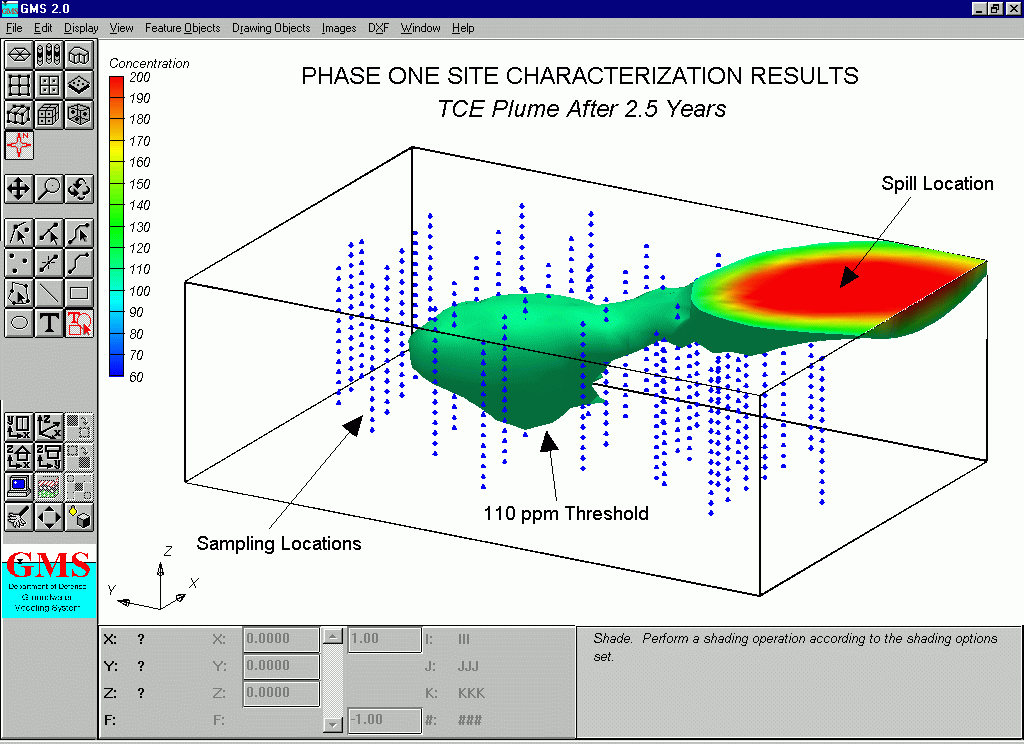1024x744 pixels.
Task: Open the Display menu
Action: [81, 28]
